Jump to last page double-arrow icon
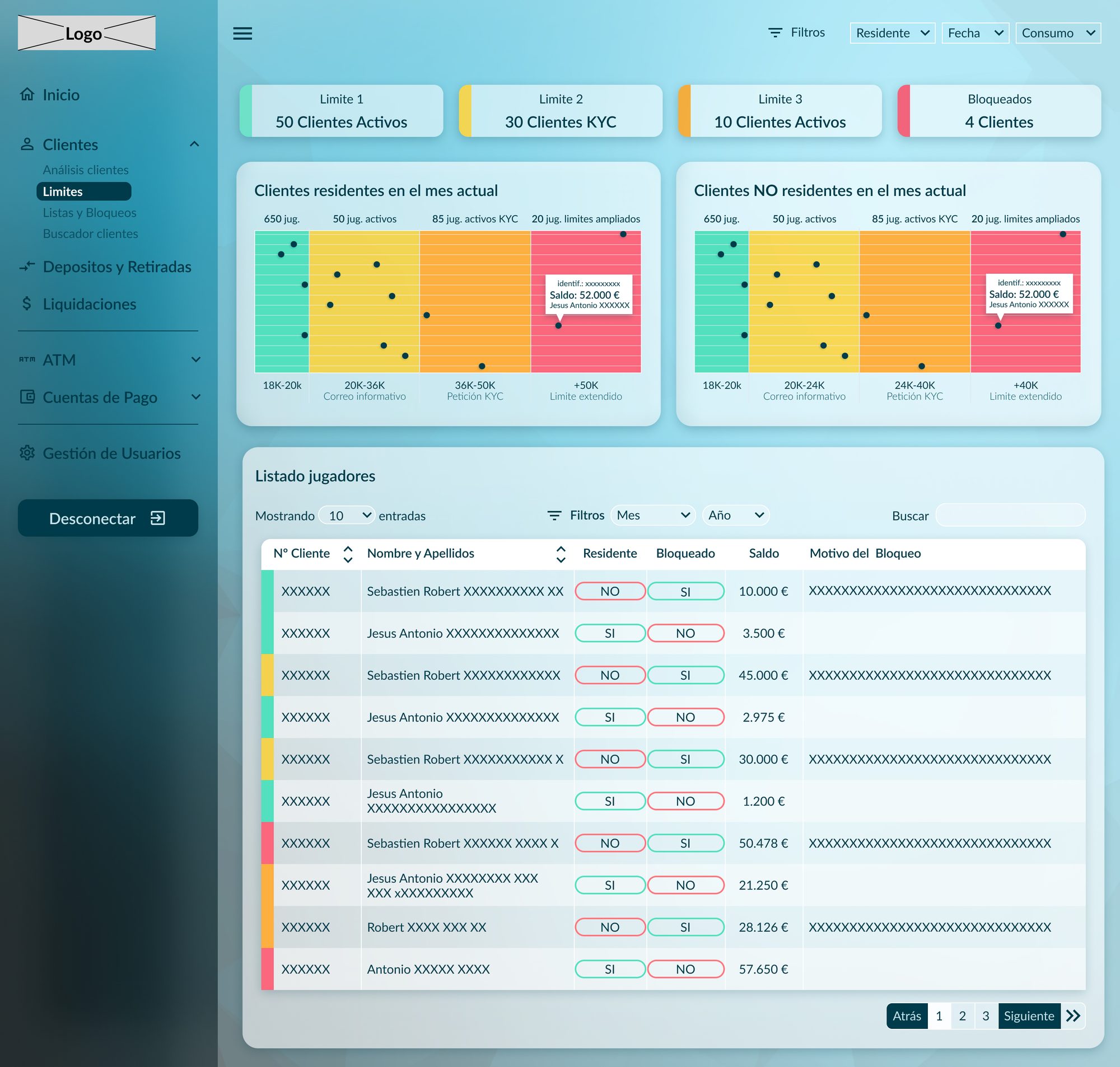Image resolution: width=1120 pixels, height=1067 pixels. click(x=1073, y=1016)
